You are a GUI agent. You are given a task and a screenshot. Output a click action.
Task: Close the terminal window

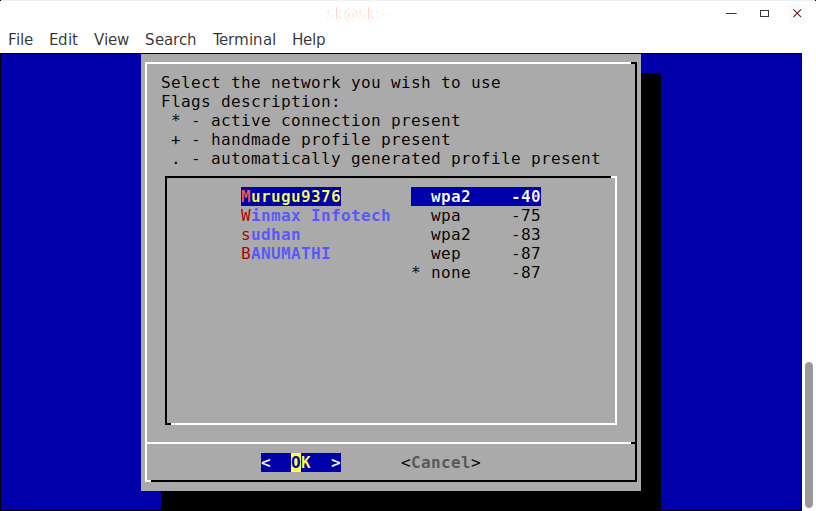coord(794,13)
